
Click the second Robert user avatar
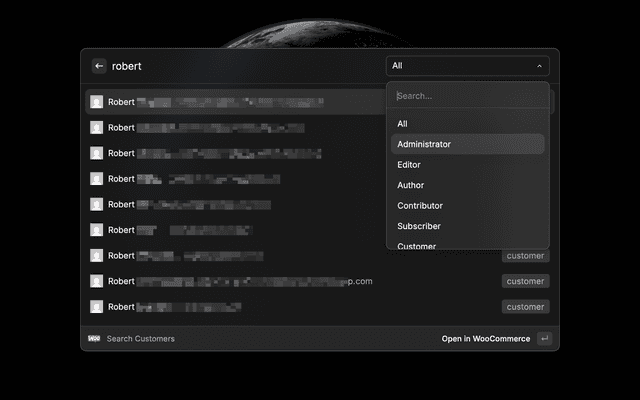coord(97,128)
